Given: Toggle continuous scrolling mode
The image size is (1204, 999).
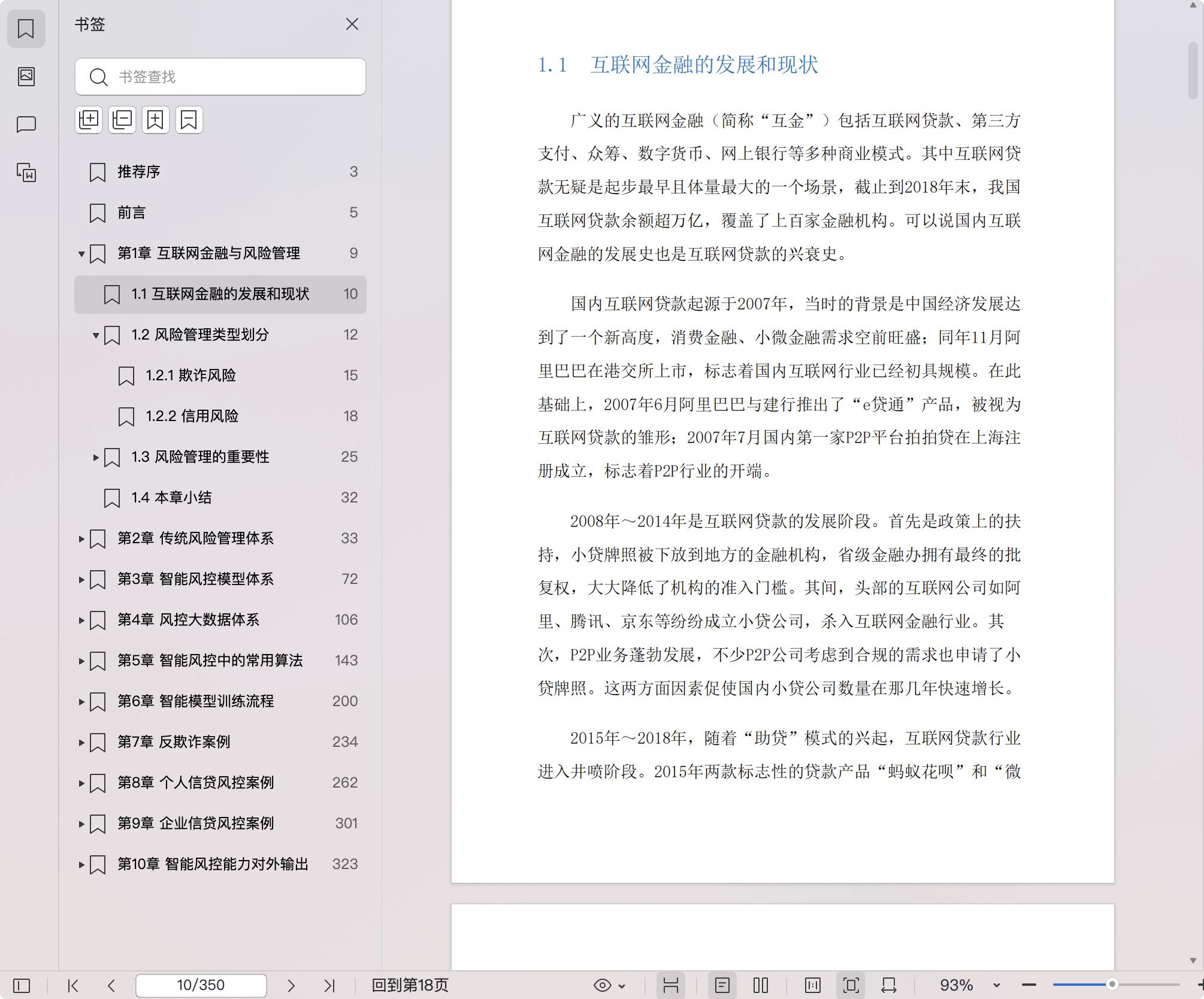Looking at the screenshot, I should (x=671, y=985).
